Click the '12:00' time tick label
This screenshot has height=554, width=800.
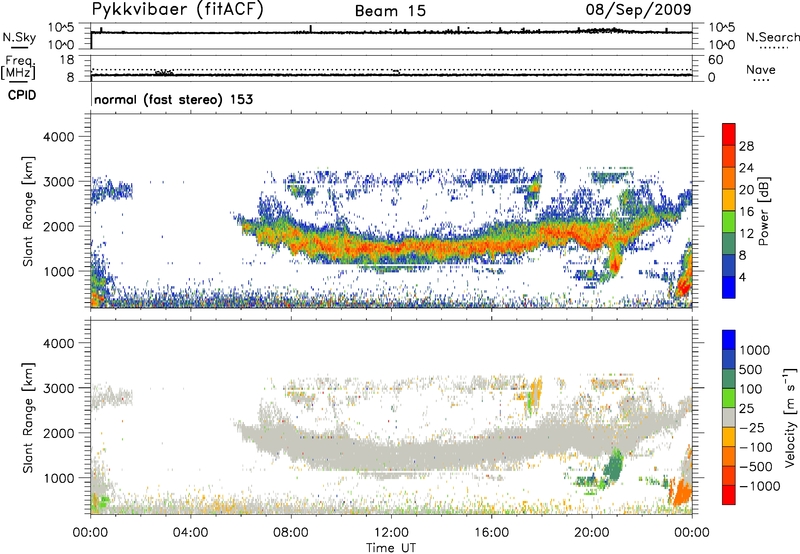(x=391, y=533)
